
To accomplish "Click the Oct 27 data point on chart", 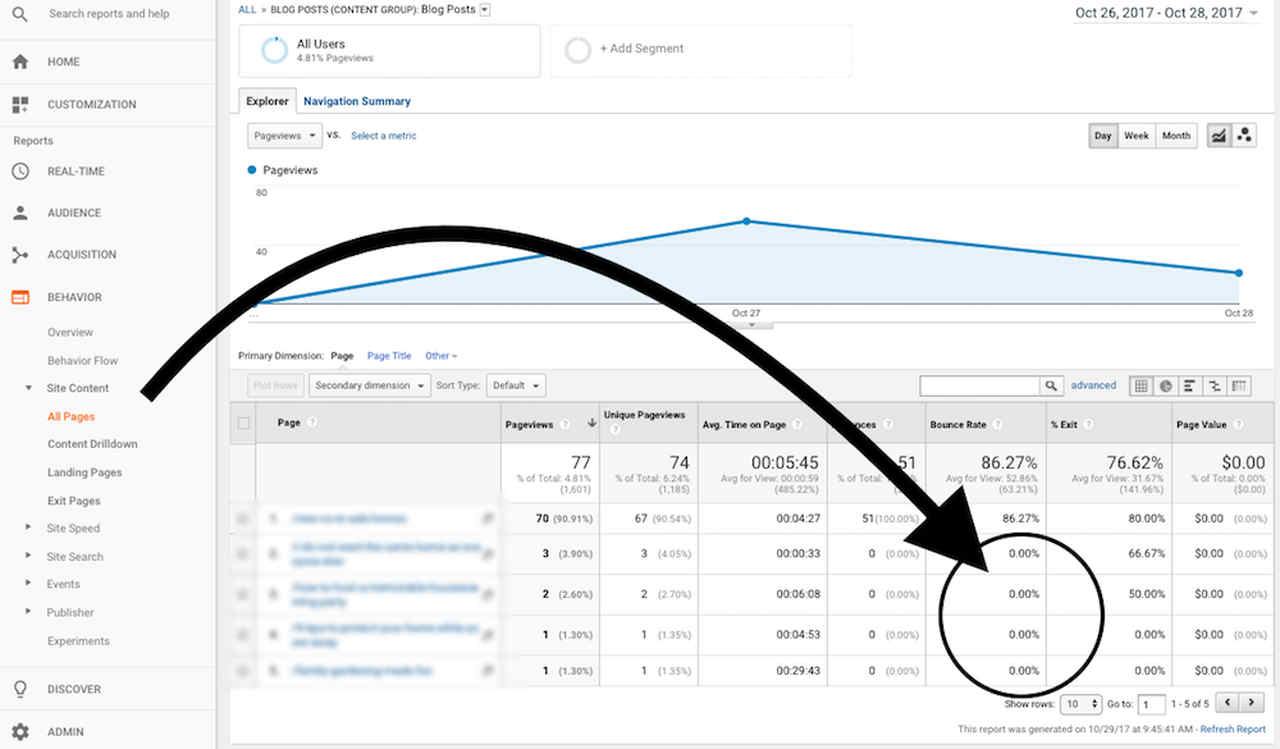I will point(746,221).
